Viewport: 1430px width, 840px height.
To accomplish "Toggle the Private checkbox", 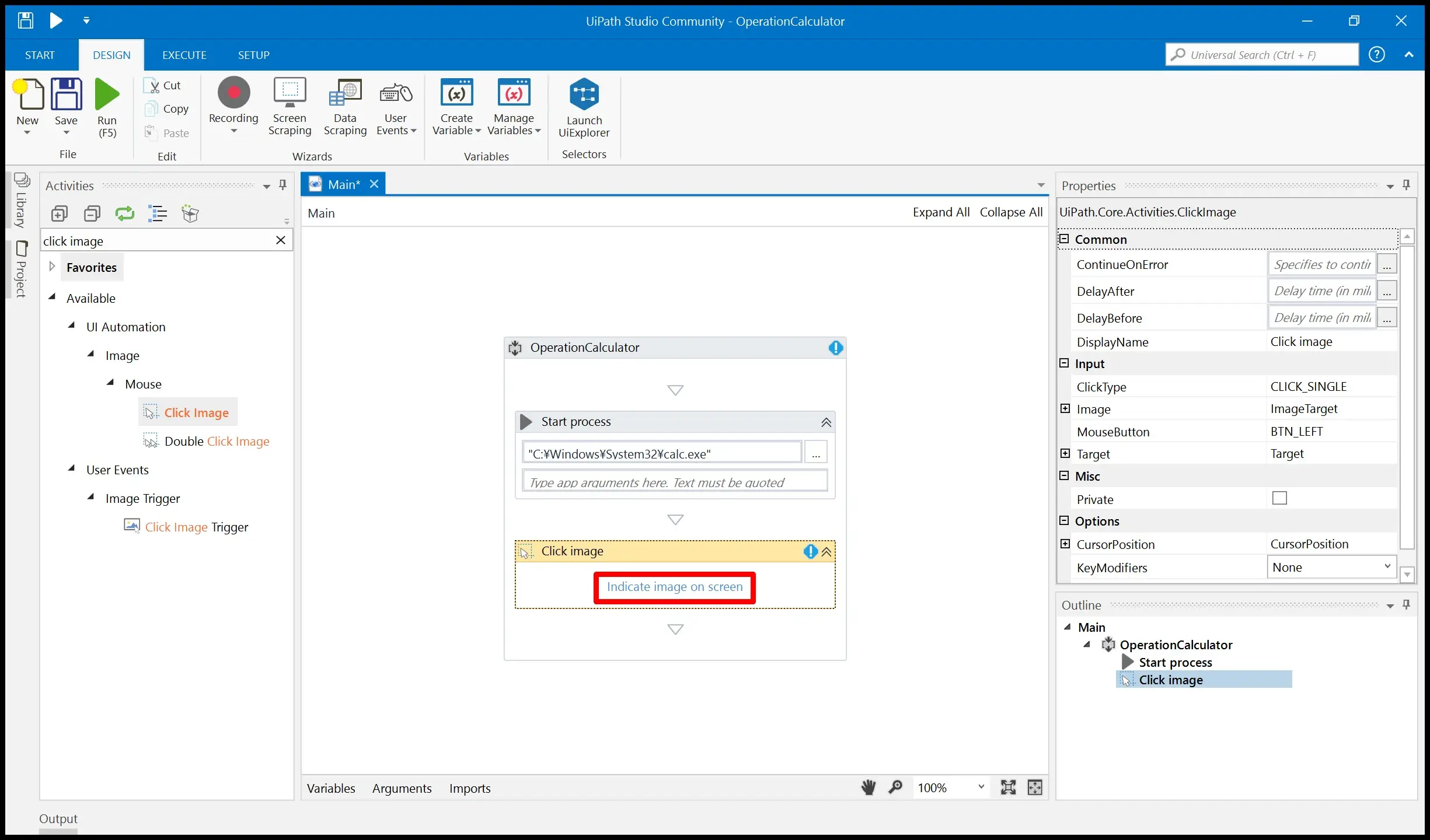I will (x=1279, y=498).
